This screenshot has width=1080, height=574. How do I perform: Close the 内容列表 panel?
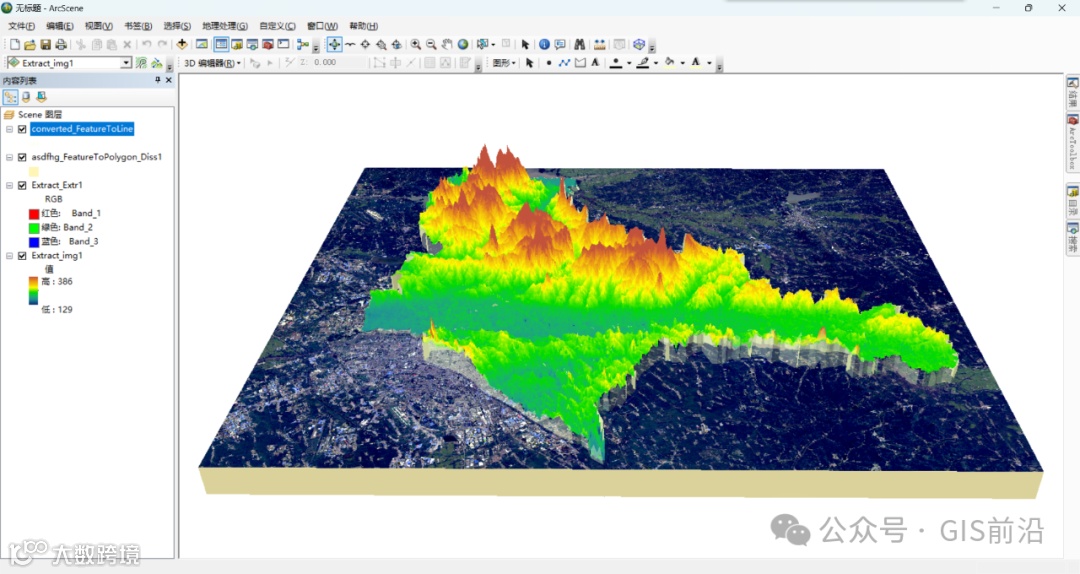coord(169,80)
